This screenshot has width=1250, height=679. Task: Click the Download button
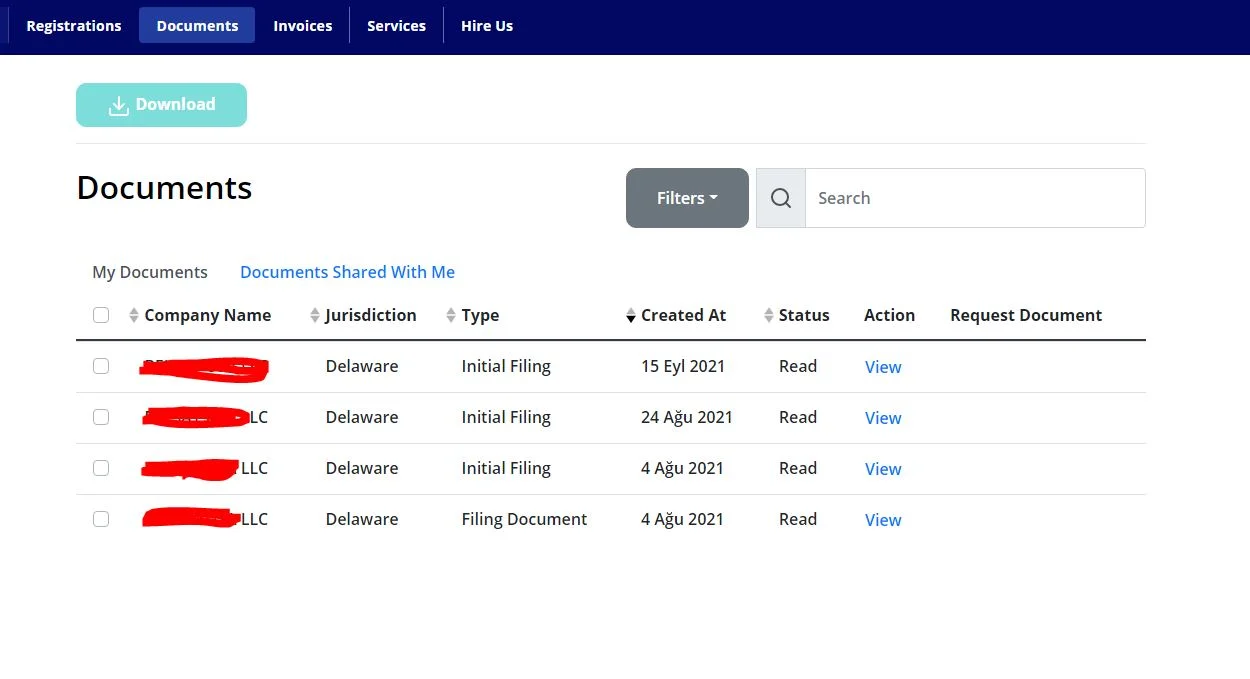point(161,105)
